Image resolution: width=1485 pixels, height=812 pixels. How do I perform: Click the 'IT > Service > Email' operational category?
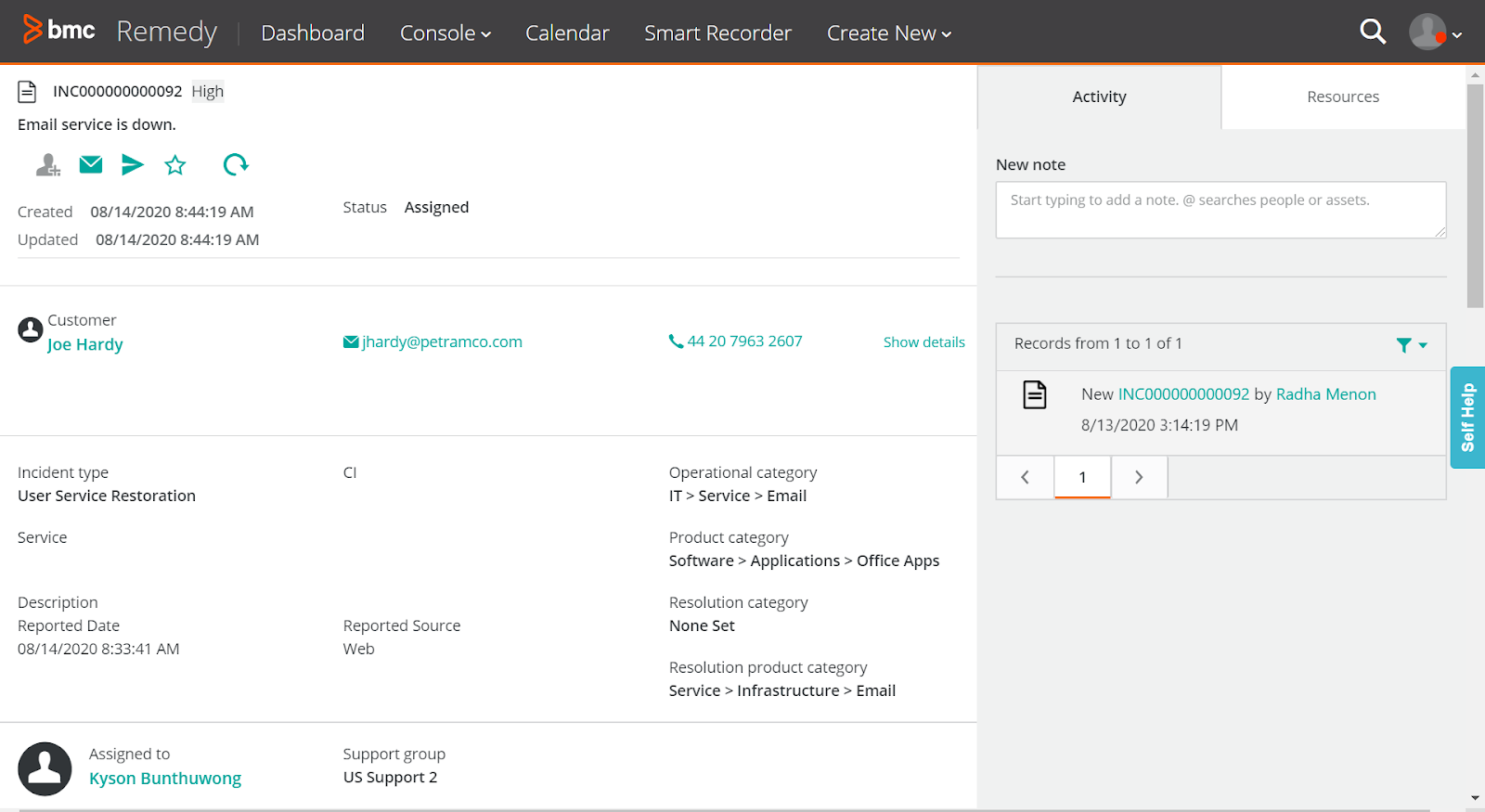(x=738, y=496)
